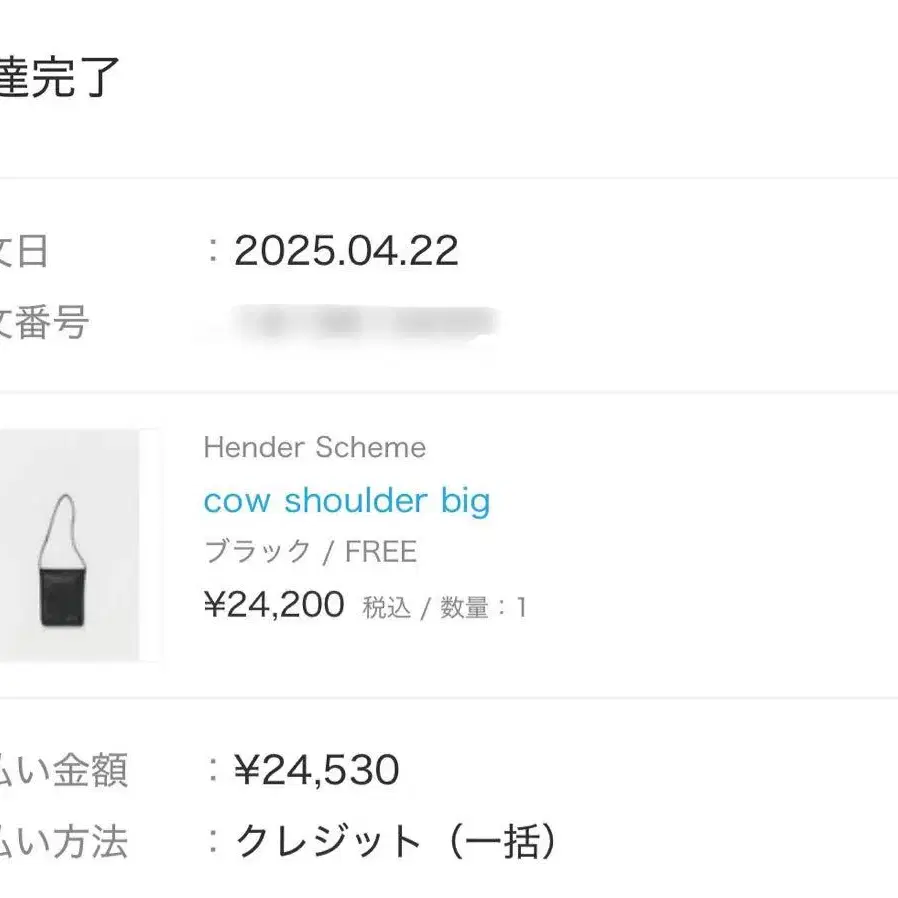Click the ¥24,530 payment total
Viewport: 898px width, 898px height.
pyautogui.click(x=316, y=770)
